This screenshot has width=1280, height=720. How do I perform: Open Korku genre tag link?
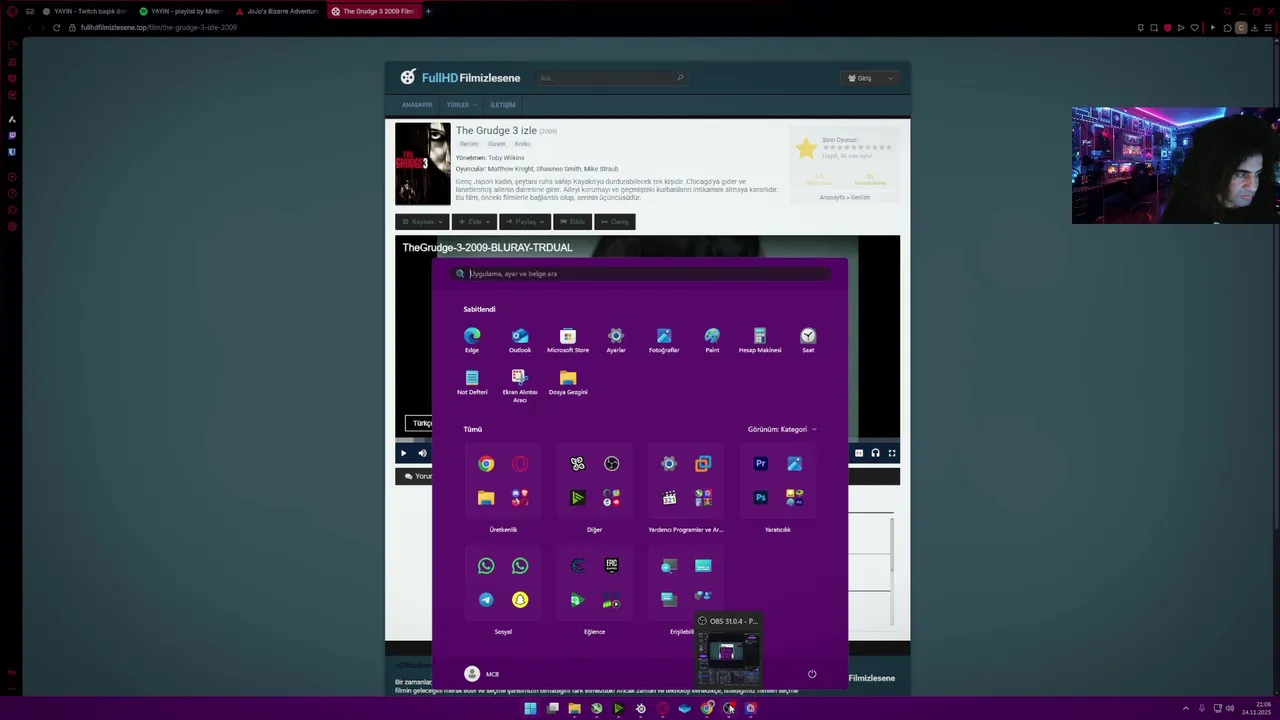click(522, 144)
